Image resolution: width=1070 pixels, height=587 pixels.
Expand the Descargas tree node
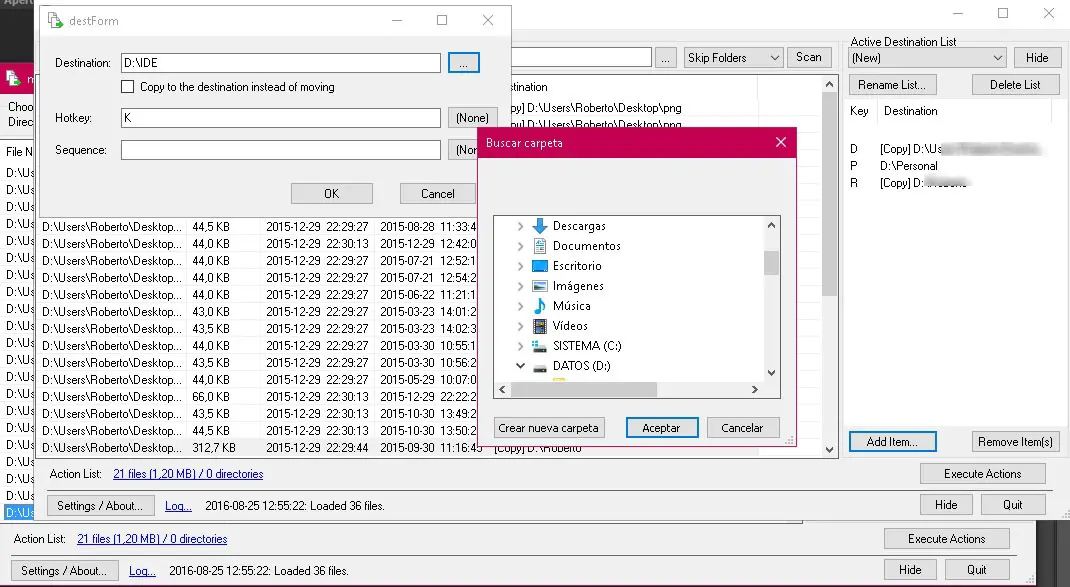pyautogui.click(x=520, y=226)
